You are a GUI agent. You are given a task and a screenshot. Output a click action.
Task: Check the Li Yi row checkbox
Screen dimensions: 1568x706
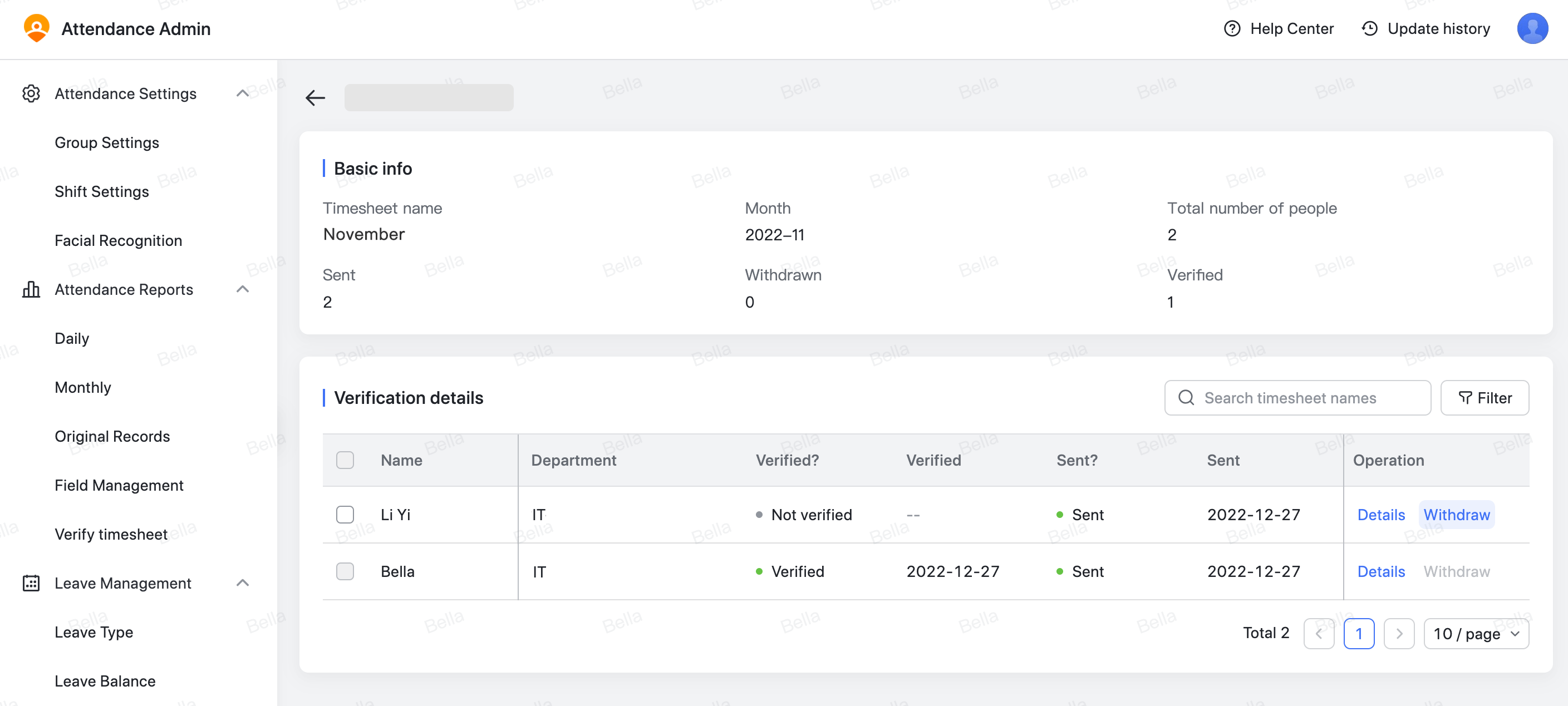[345, 514]
